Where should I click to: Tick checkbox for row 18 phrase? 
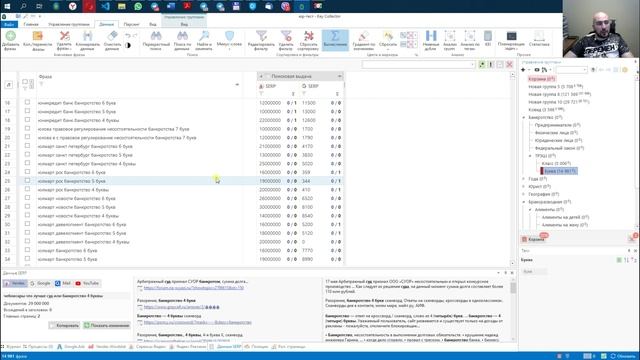click(x=27, y=120)
